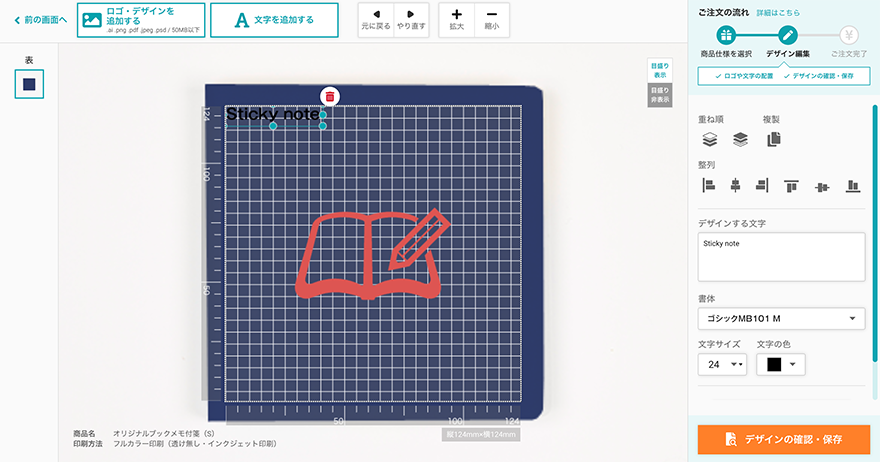Click 商品仕様を選択 step icon
This screenshot has width=880, height=462.
(726, 35)
